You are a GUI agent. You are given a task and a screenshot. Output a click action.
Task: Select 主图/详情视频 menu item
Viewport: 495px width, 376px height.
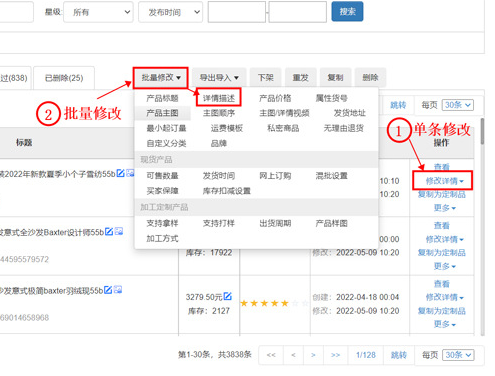[x=284, y=113]
